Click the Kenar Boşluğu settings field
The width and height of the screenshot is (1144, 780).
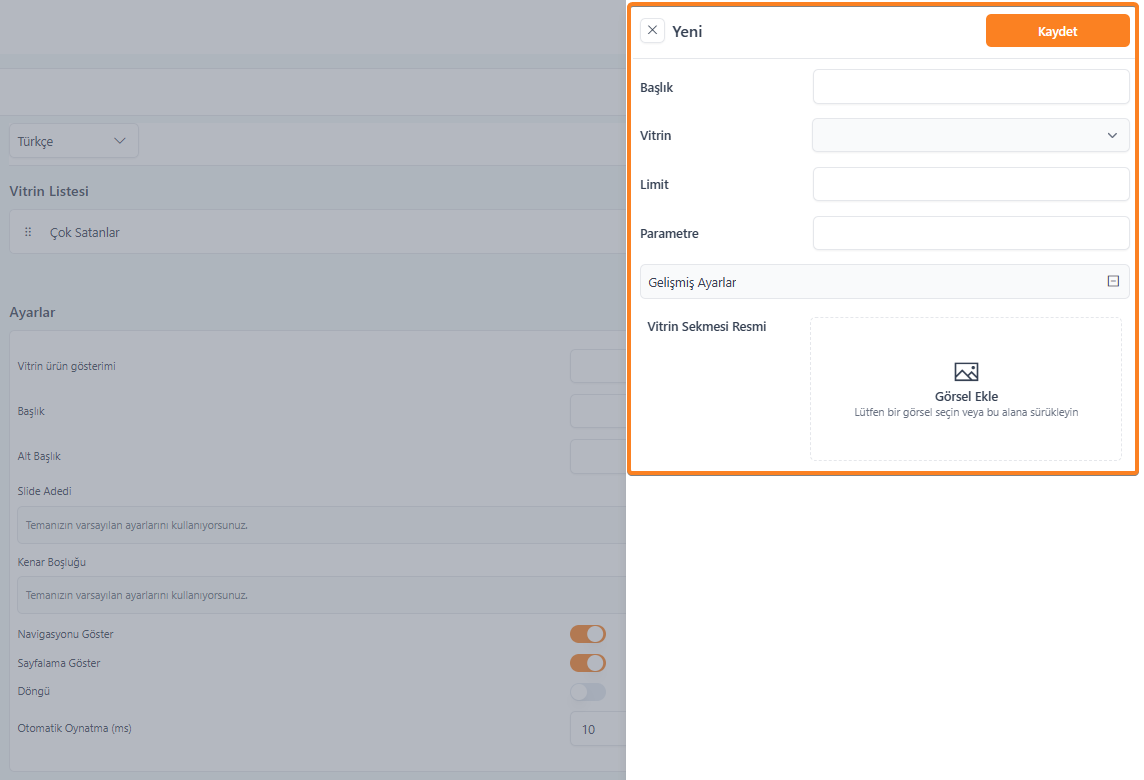(x=322, y=595)
